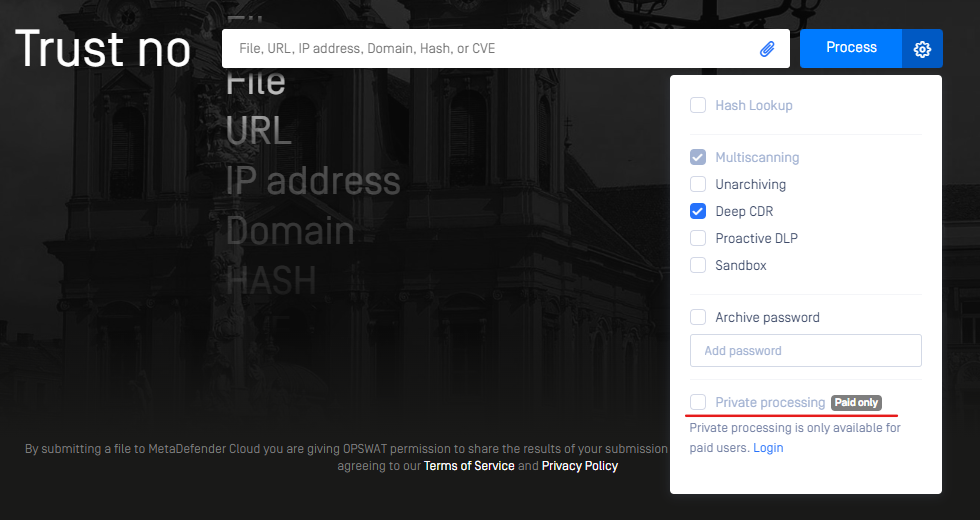The width and height of the screenshot is (980, 520).
Task: Tick the Private processing checkbox
Action: click(x=698, y=402)
